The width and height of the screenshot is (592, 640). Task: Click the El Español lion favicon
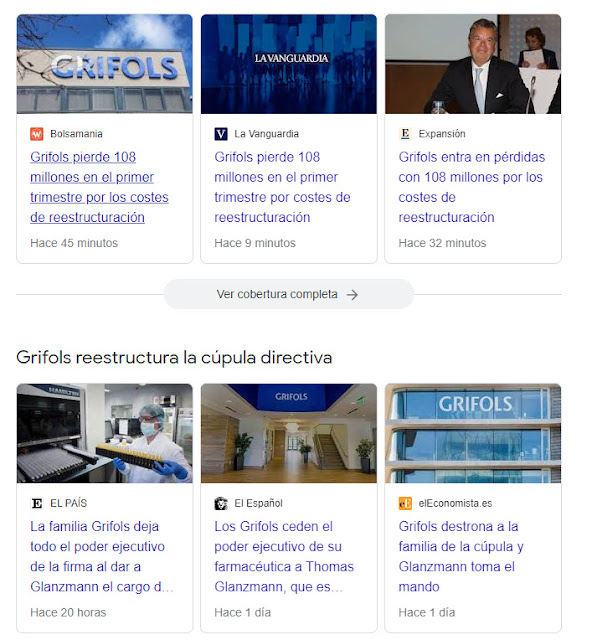pyautogui.click(x=221, y=503)
